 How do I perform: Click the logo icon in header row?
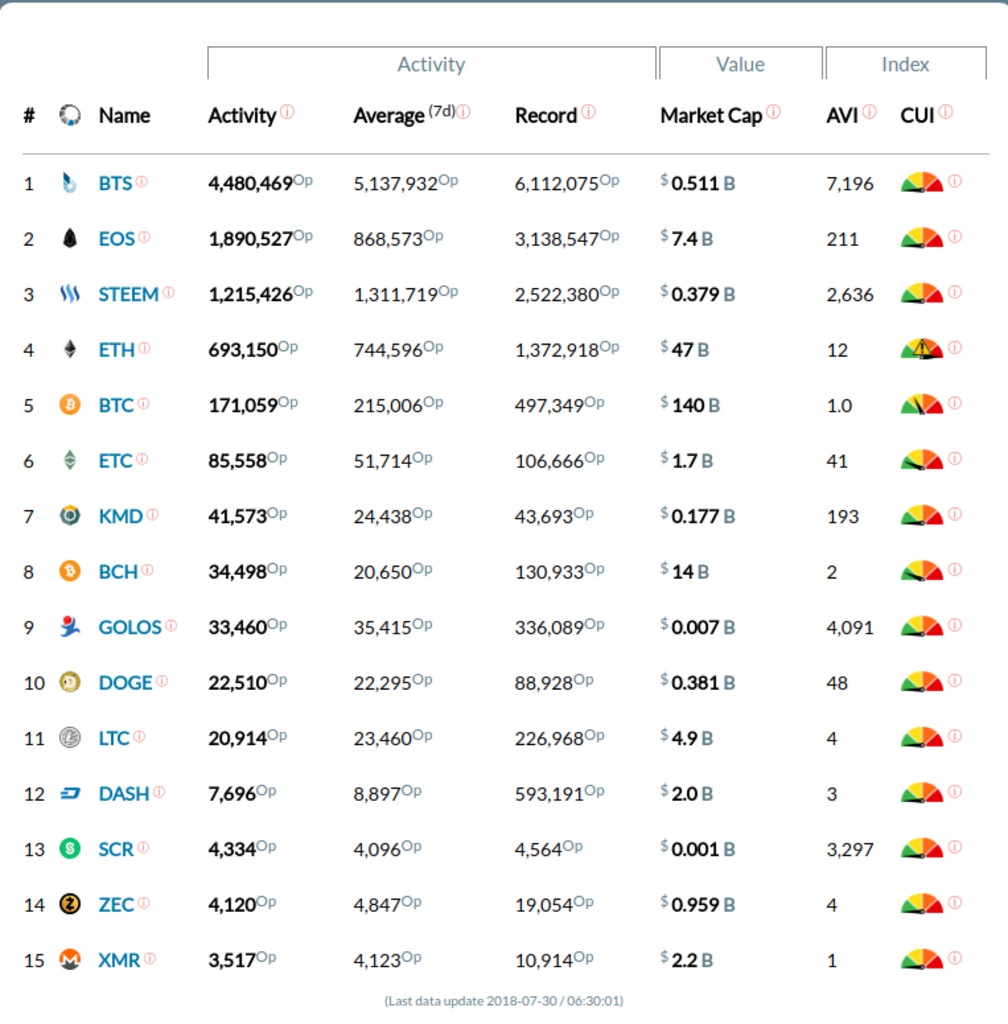pos(70,115)
